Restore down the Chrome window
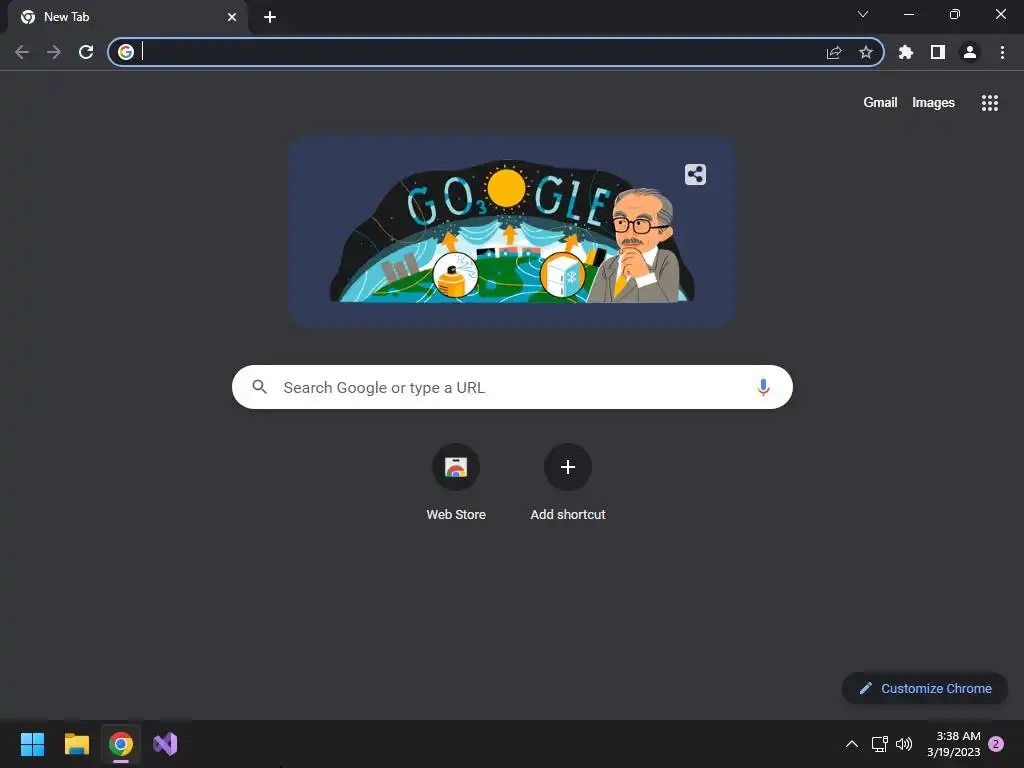1024x768 pixels. click(955, 14)
